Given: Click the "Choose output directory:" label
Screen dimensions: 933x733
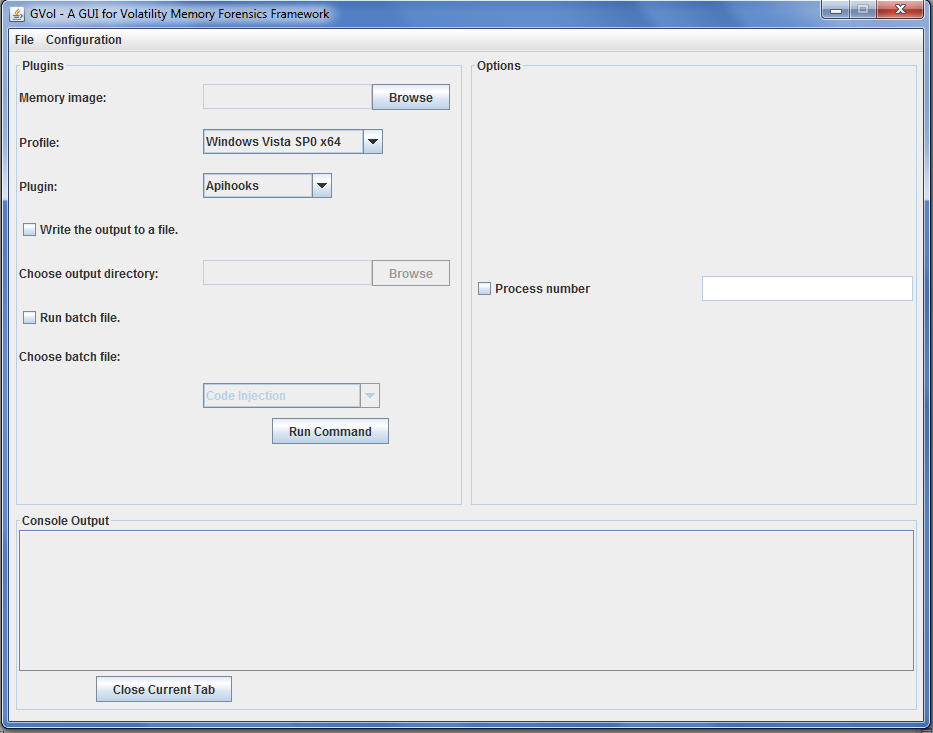Looking at the screenshot, I should 89,274.
